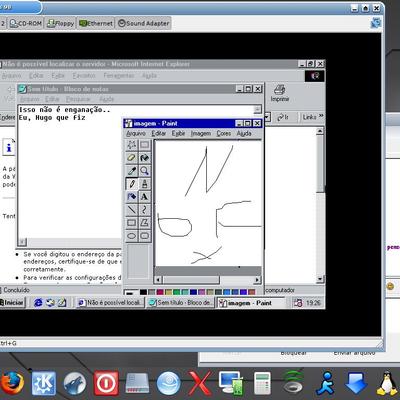Pick the Rounded Rectangle tool
Viewport: 400px width, 400px height.
pyautogui.click(x=144, y=236)
